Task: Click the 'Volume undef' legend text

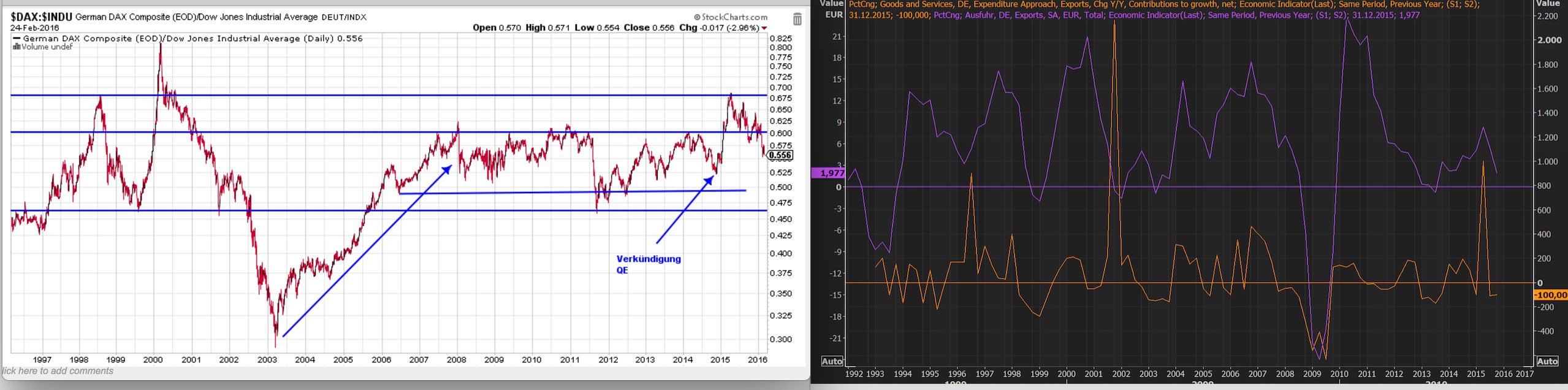Action: [47, 47]
